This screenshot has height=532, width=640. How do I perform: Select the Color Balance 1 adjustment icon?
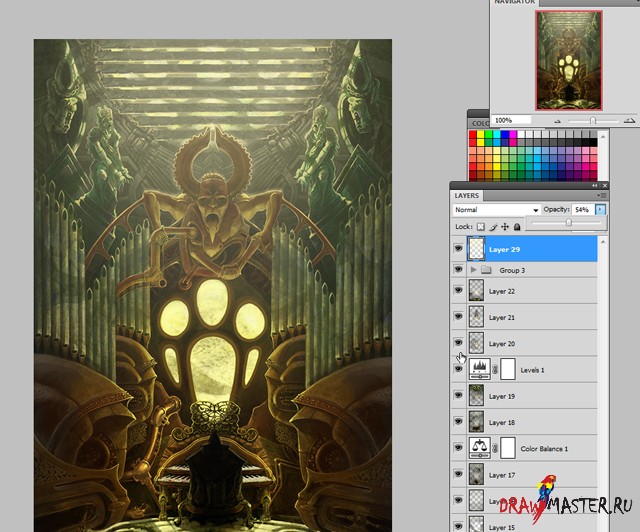[x=480, y=448]
